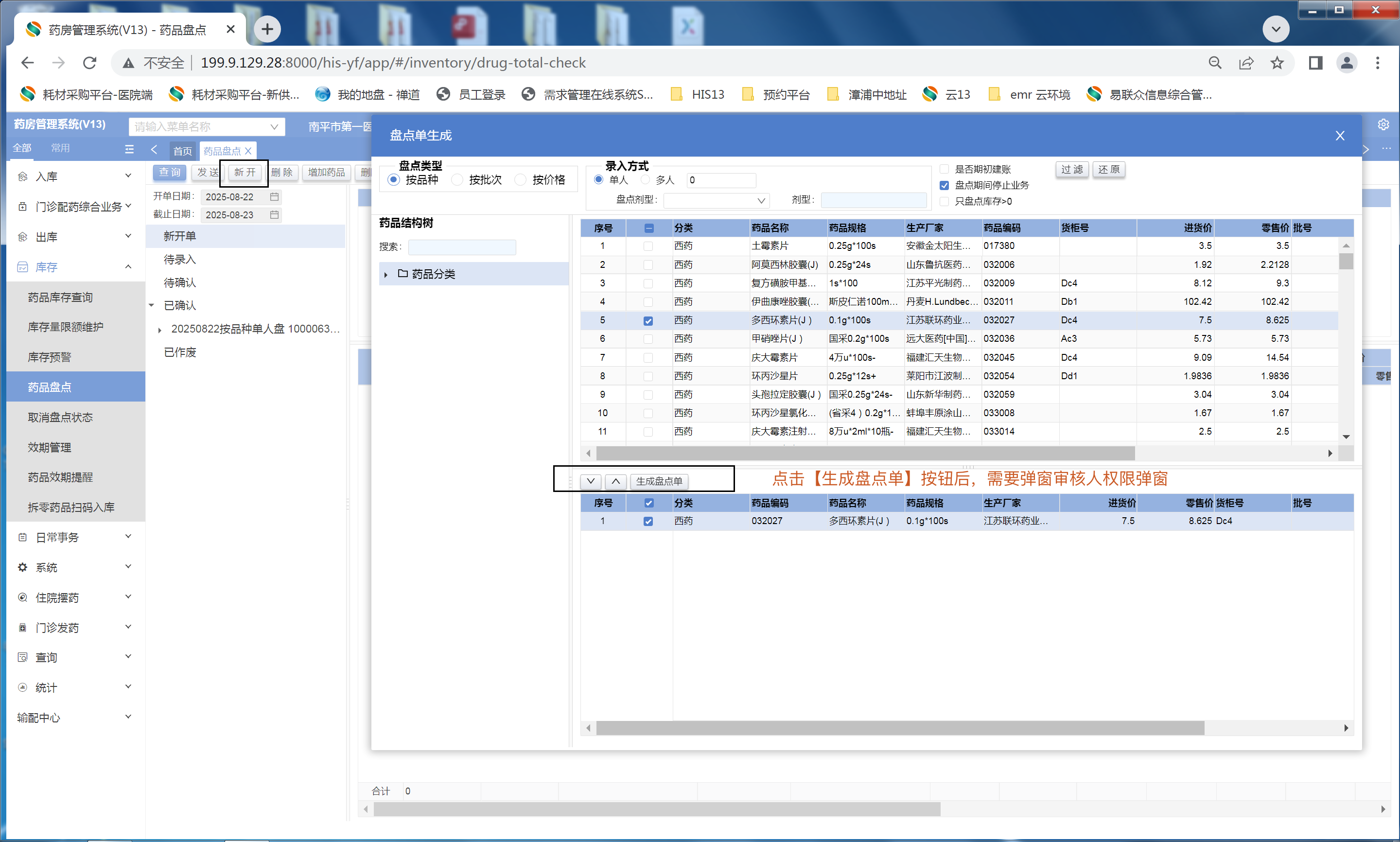Click move-down arrow beside 生成盘点单
The height and width of the screenshot is (842, 1400).
(591, 481)
